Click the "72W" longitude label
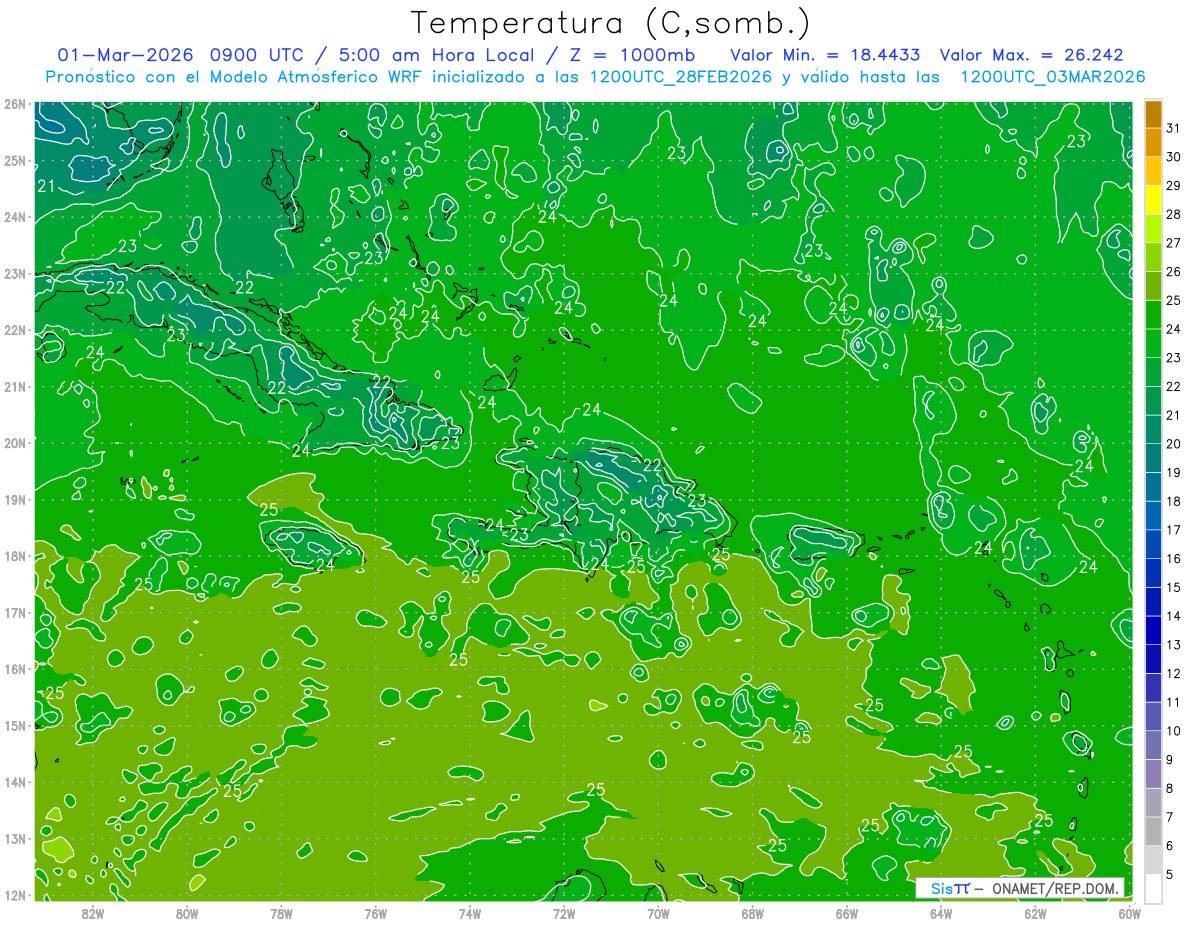 [564, 913]
